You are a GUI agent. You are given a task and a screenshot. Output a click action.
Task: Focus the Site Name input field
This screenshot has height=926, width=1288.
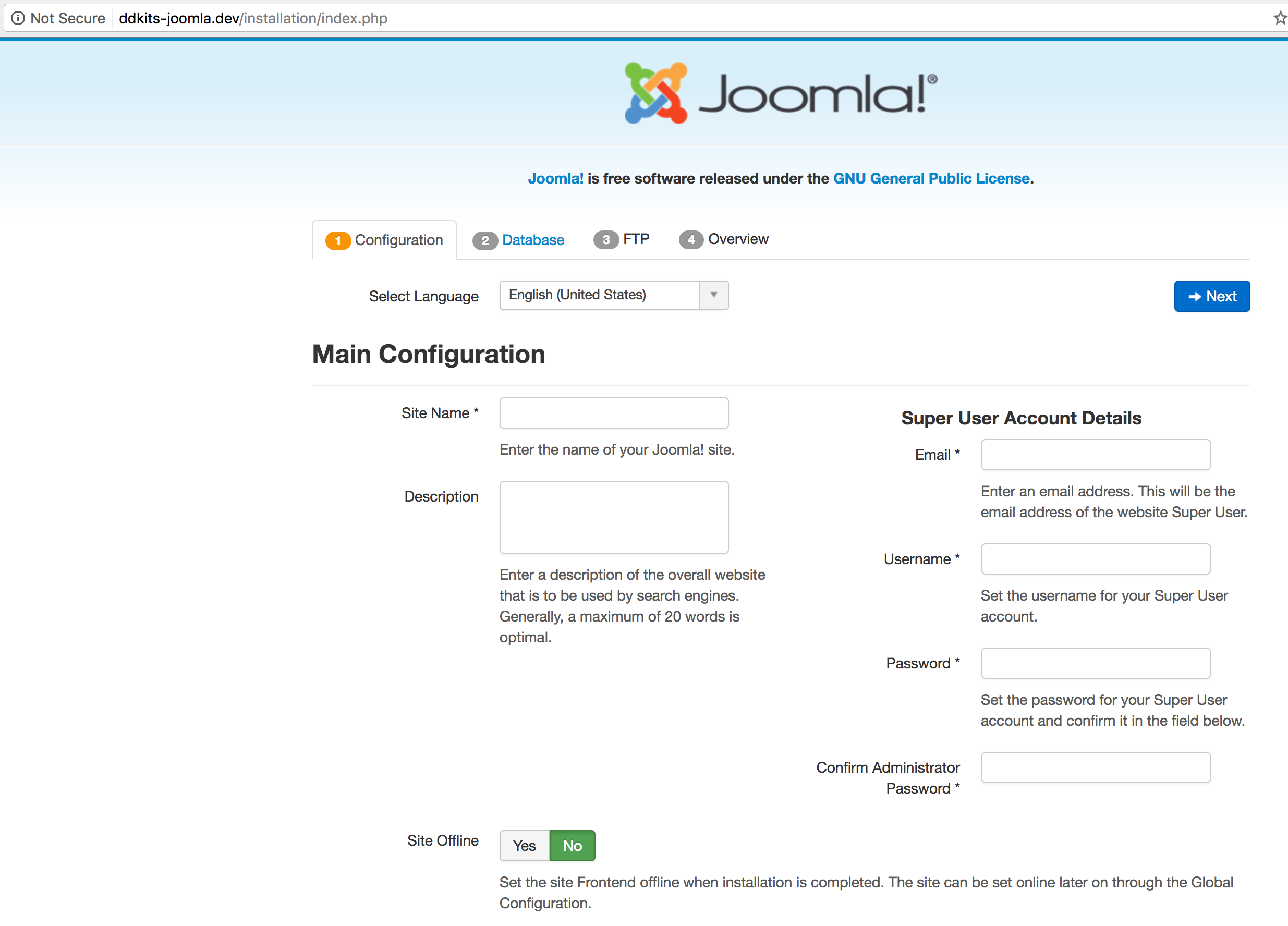point(614,413)
